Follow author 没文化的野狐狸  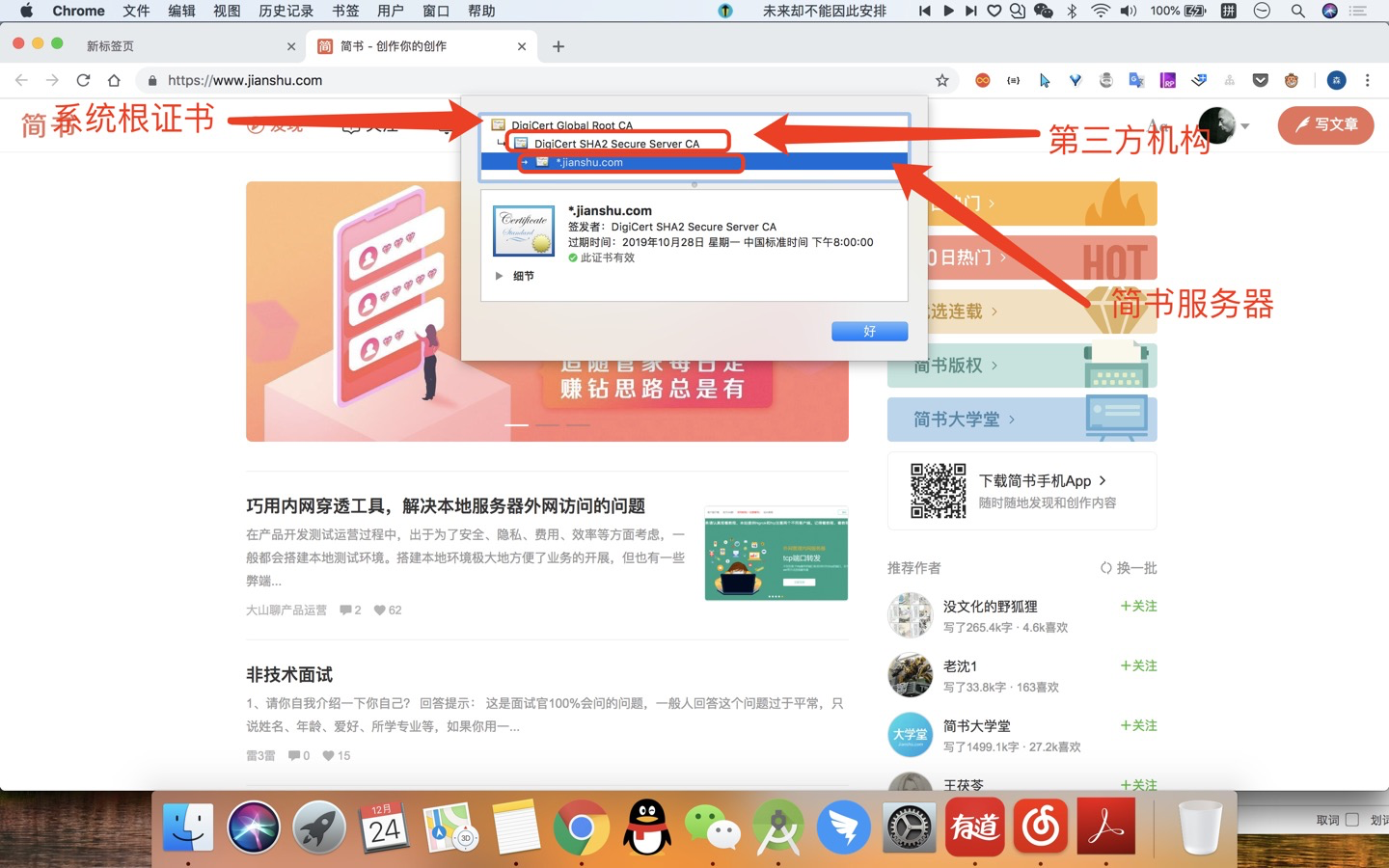tap(1138, 606)
